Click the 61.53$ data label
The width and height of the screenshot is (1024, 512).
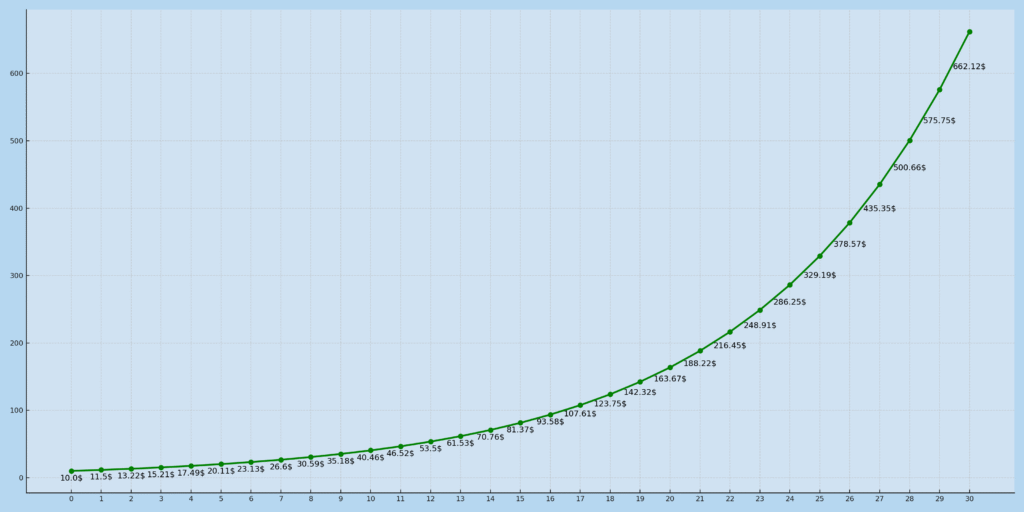[460, 443]
